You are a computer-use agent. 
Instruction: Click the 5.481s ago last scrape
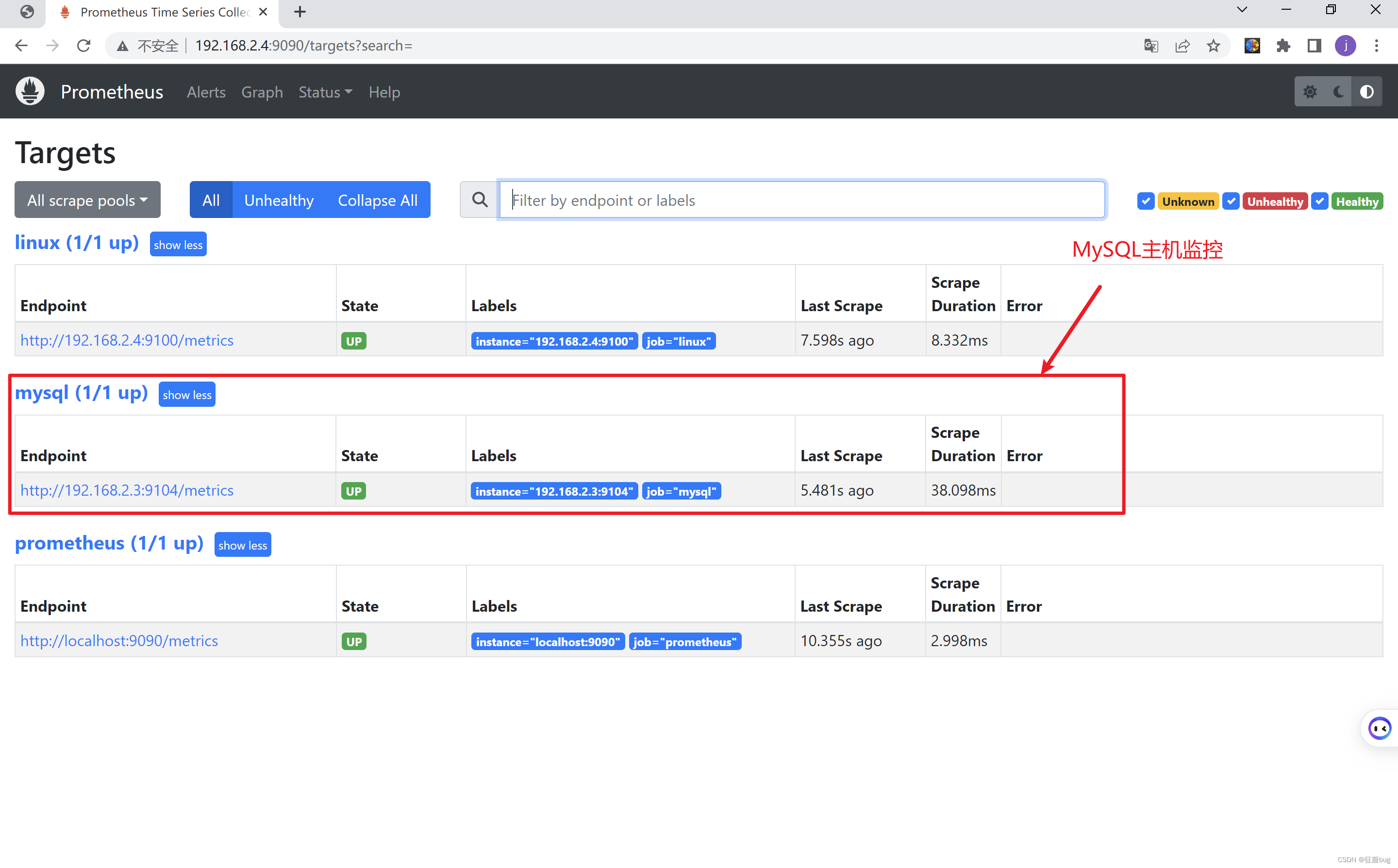coord(837,490)
